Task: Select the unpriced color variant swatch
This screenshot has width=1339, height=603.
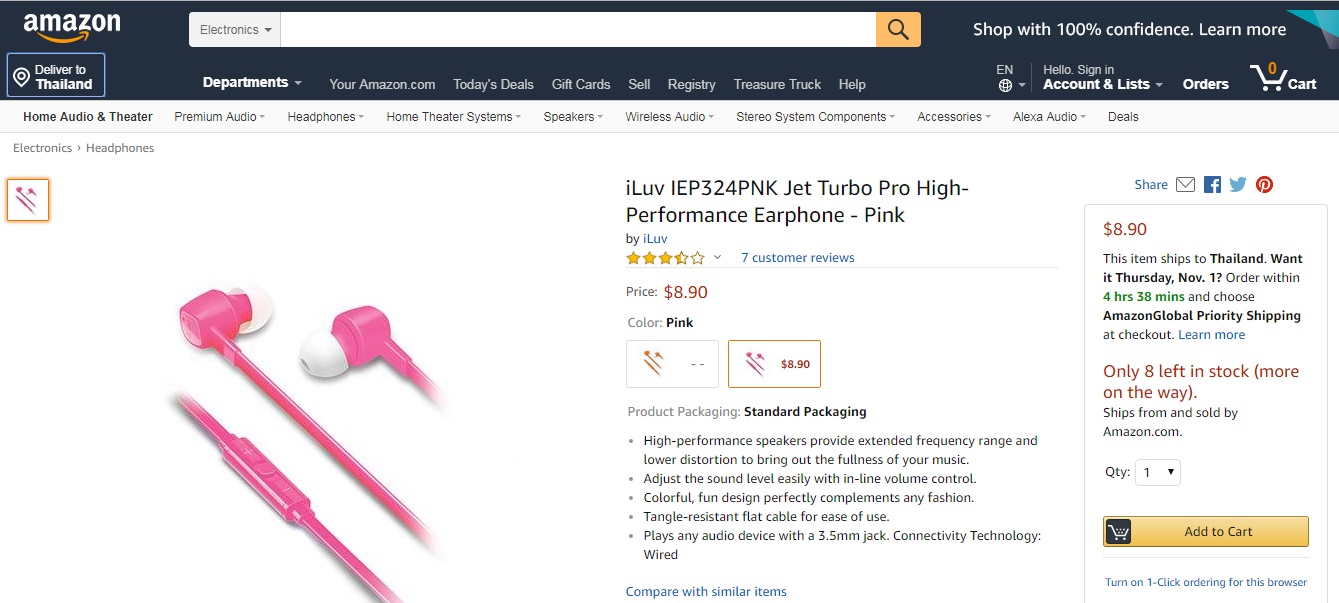Action: 672,363
